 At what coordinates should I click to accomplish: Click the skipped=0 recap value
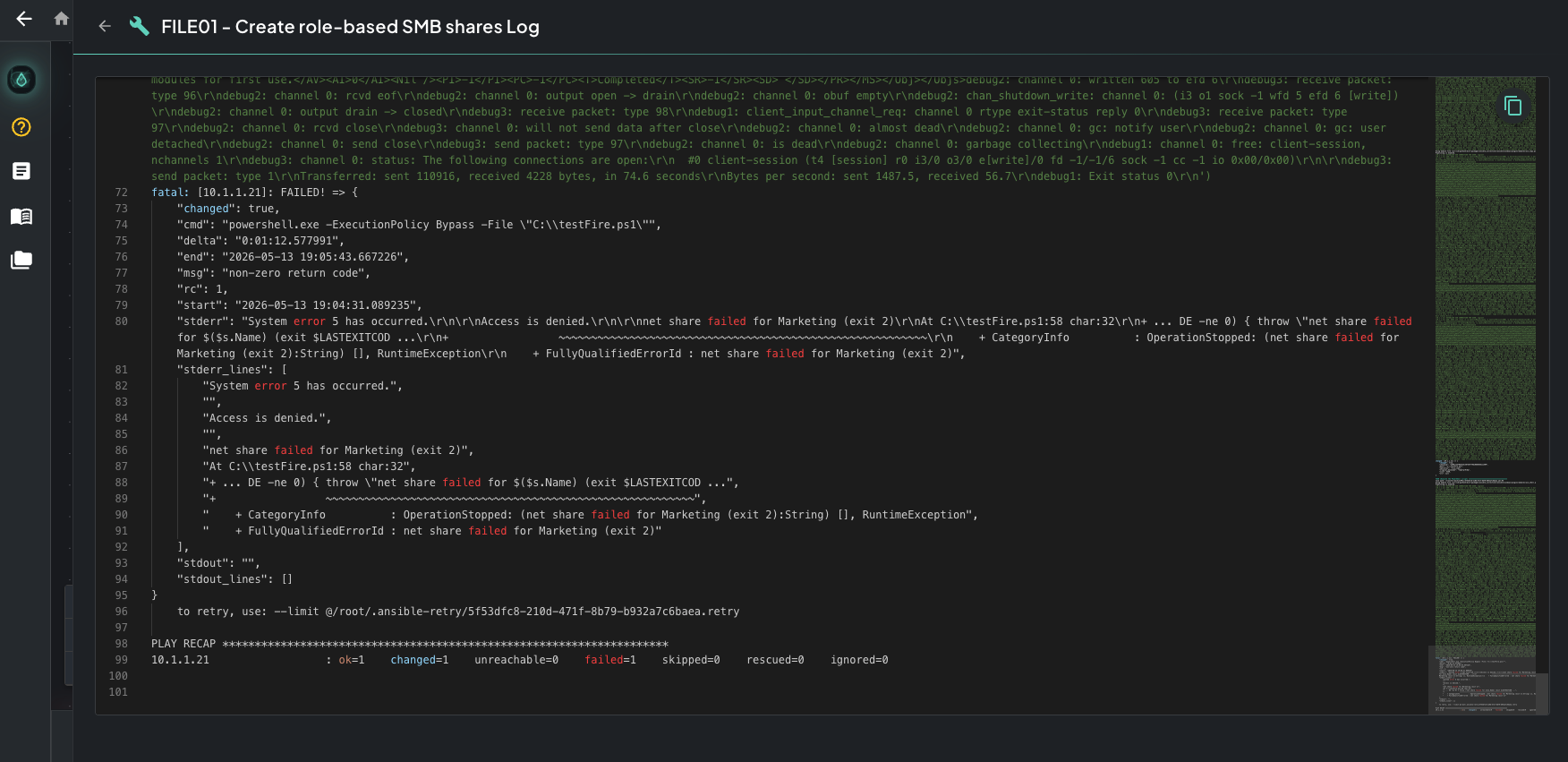click(691, 660)
